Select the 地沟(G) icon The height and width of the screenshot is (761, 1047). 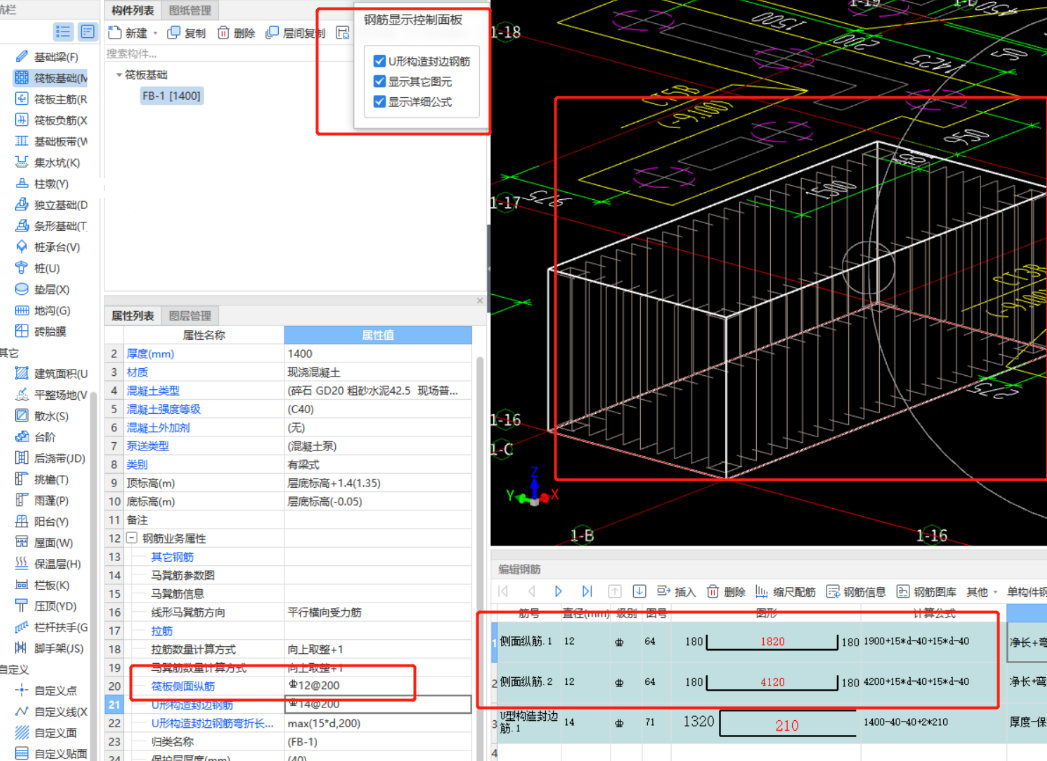tap(22, 310)
